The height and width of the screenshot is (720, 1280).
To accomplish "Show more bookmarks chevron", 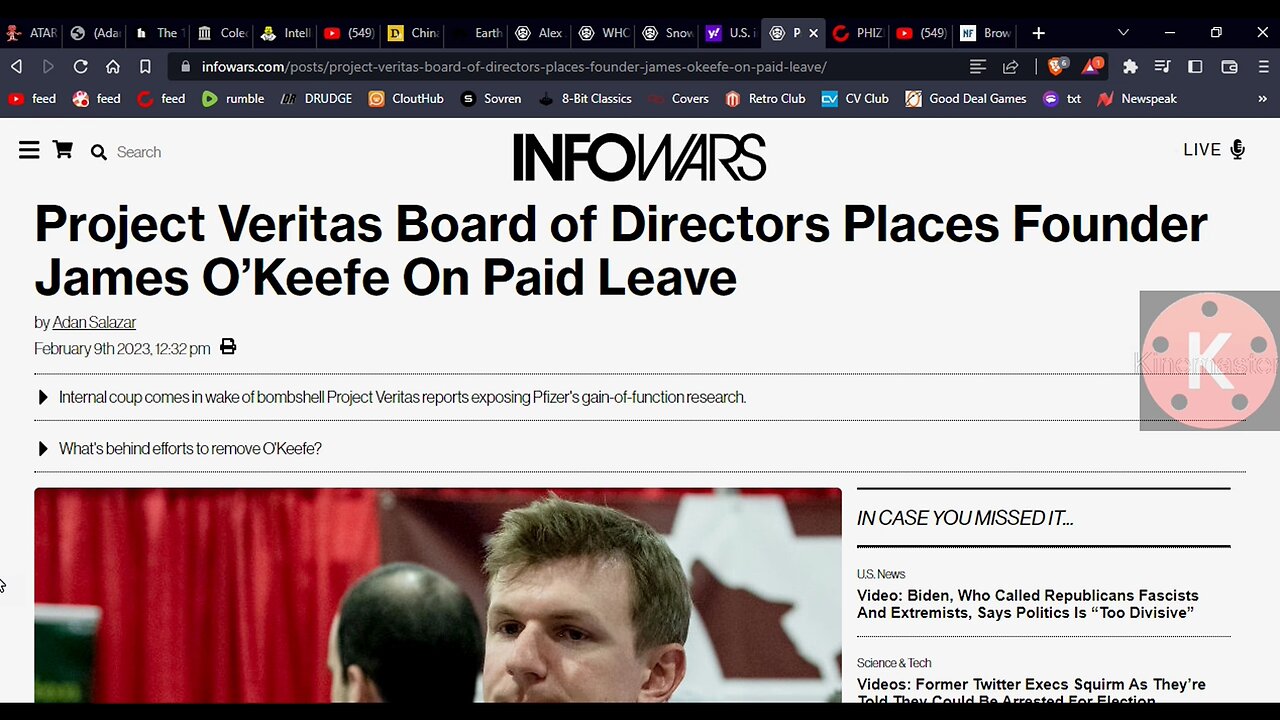I will [1262, 99].
